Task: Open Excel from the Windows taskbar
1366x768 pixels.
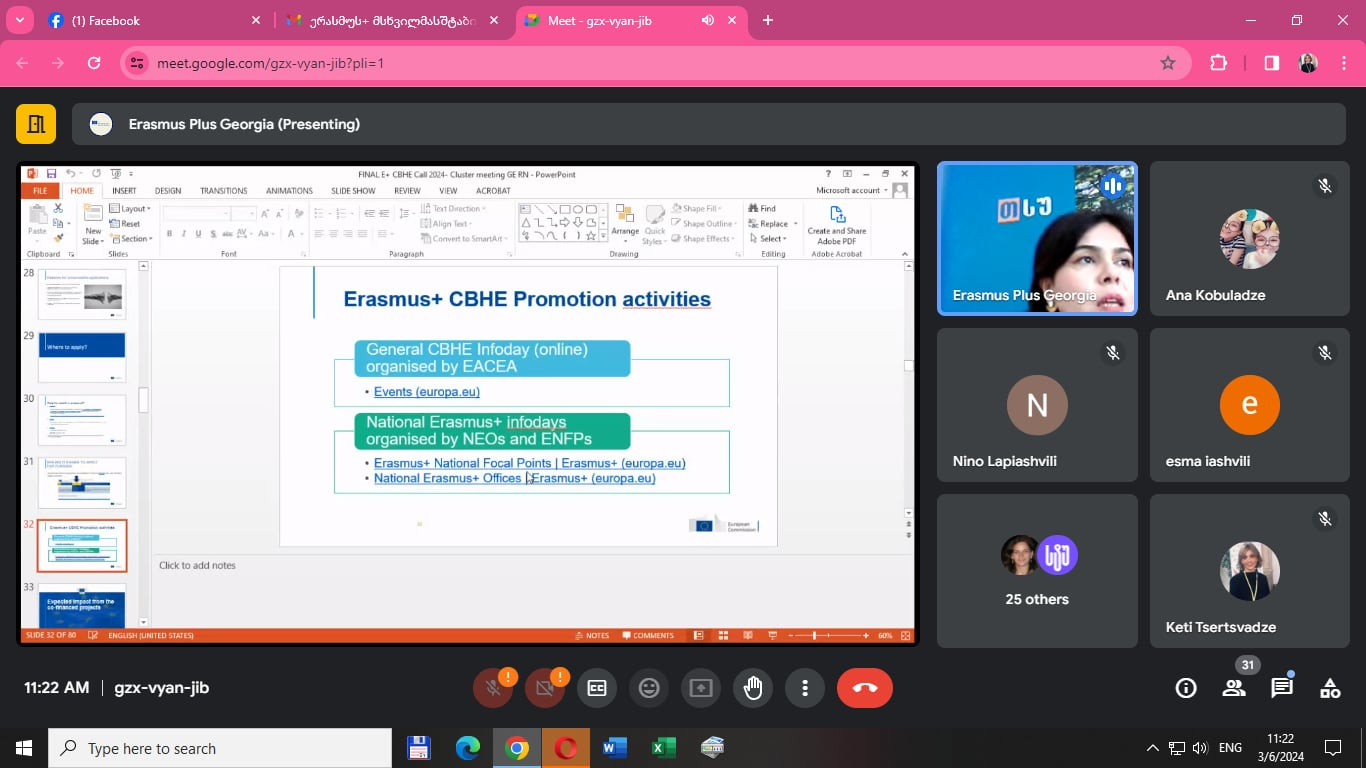Action: click(663, 747)
